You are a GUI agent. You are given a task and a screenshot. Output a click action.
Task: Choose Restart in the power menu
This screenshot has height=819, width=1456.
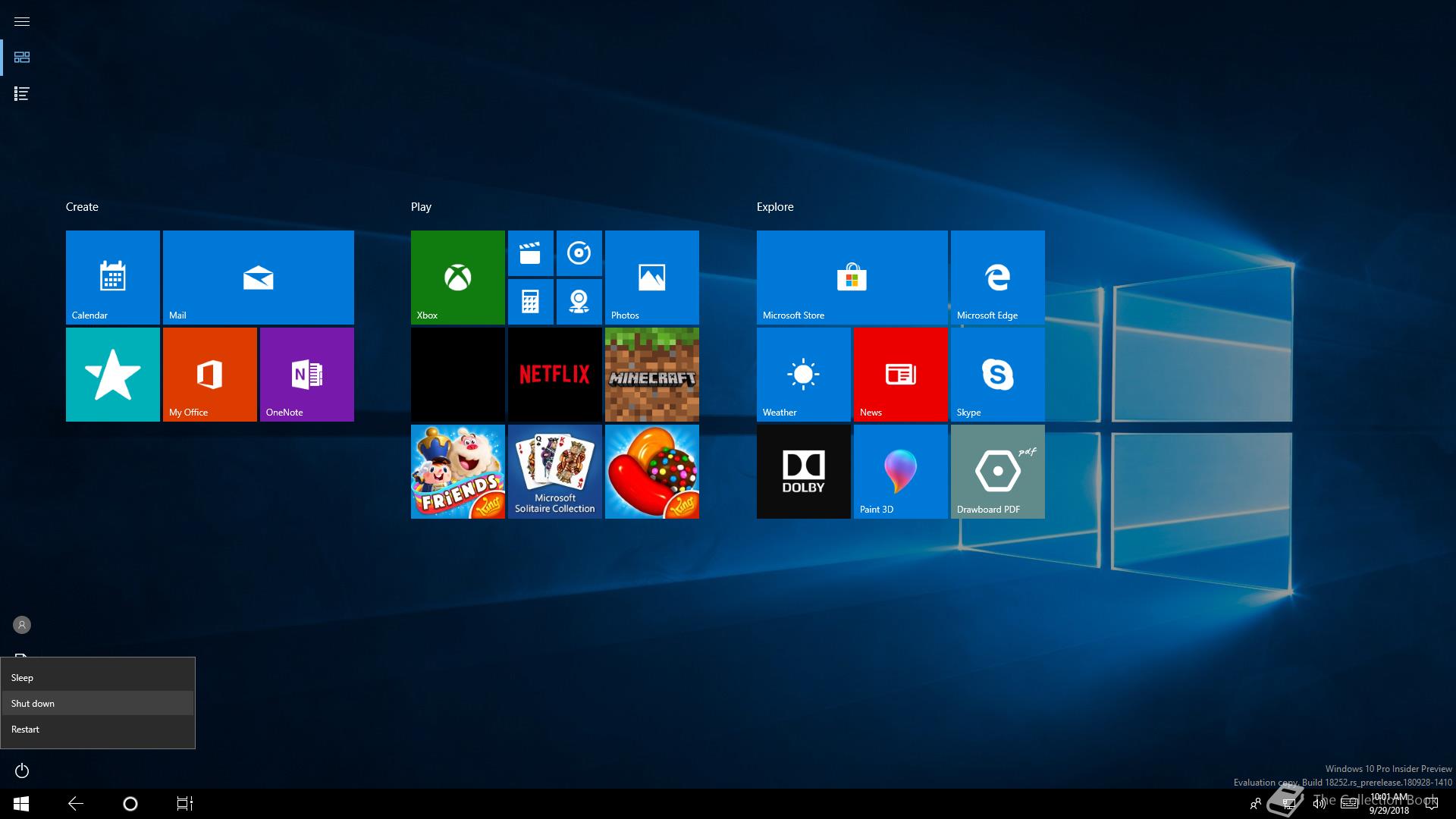[x=97, y=729]
